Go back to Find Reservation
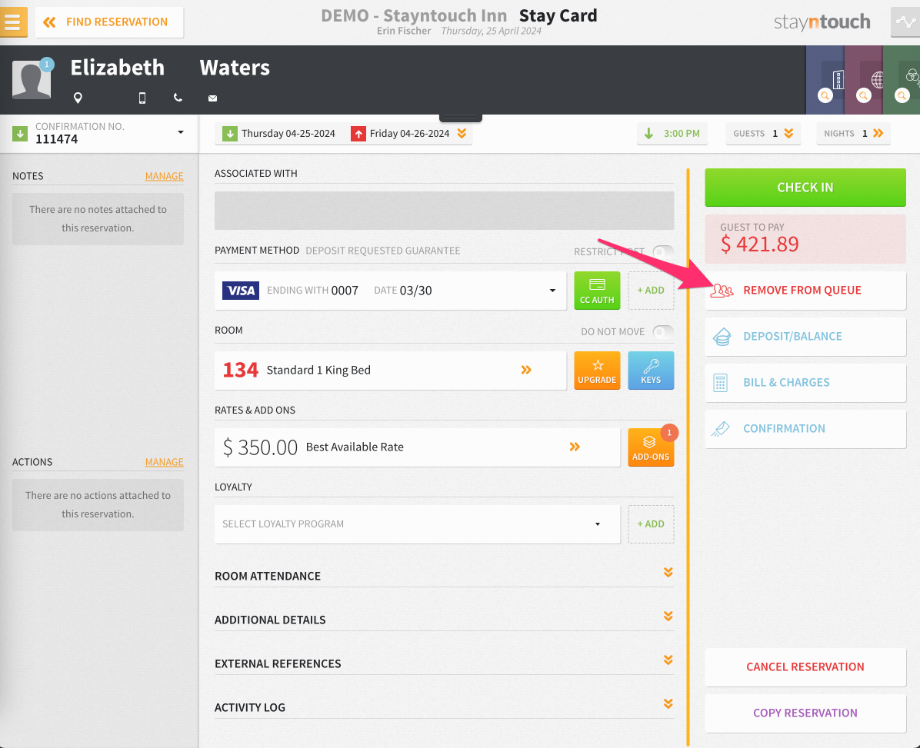The image size is (920, 748). coord(109,22)
